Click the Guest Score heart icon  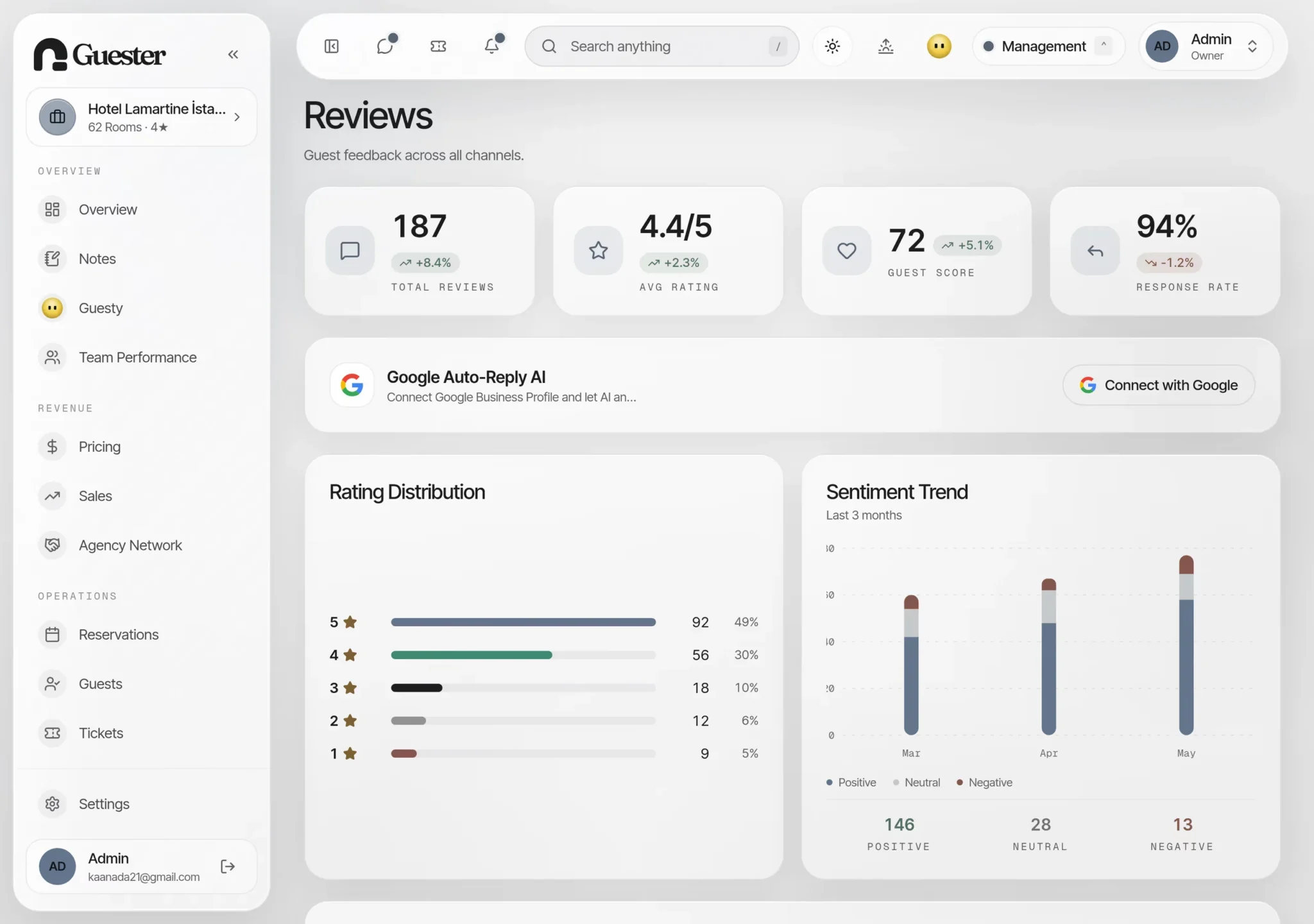[x=847, y=251]
